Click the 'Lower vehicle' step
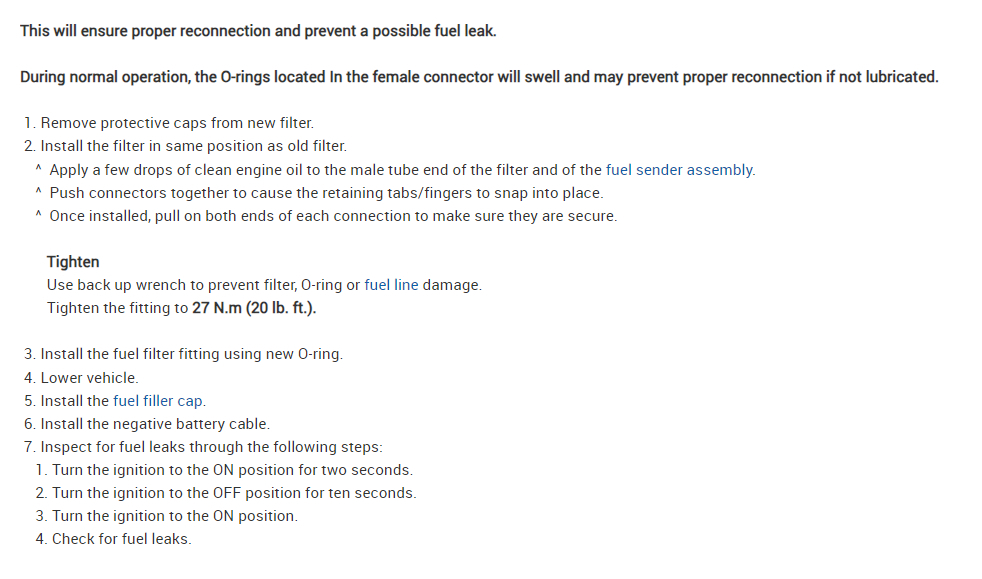The width and height of the screenshot is (982, 579). click(x=89, y=378)
